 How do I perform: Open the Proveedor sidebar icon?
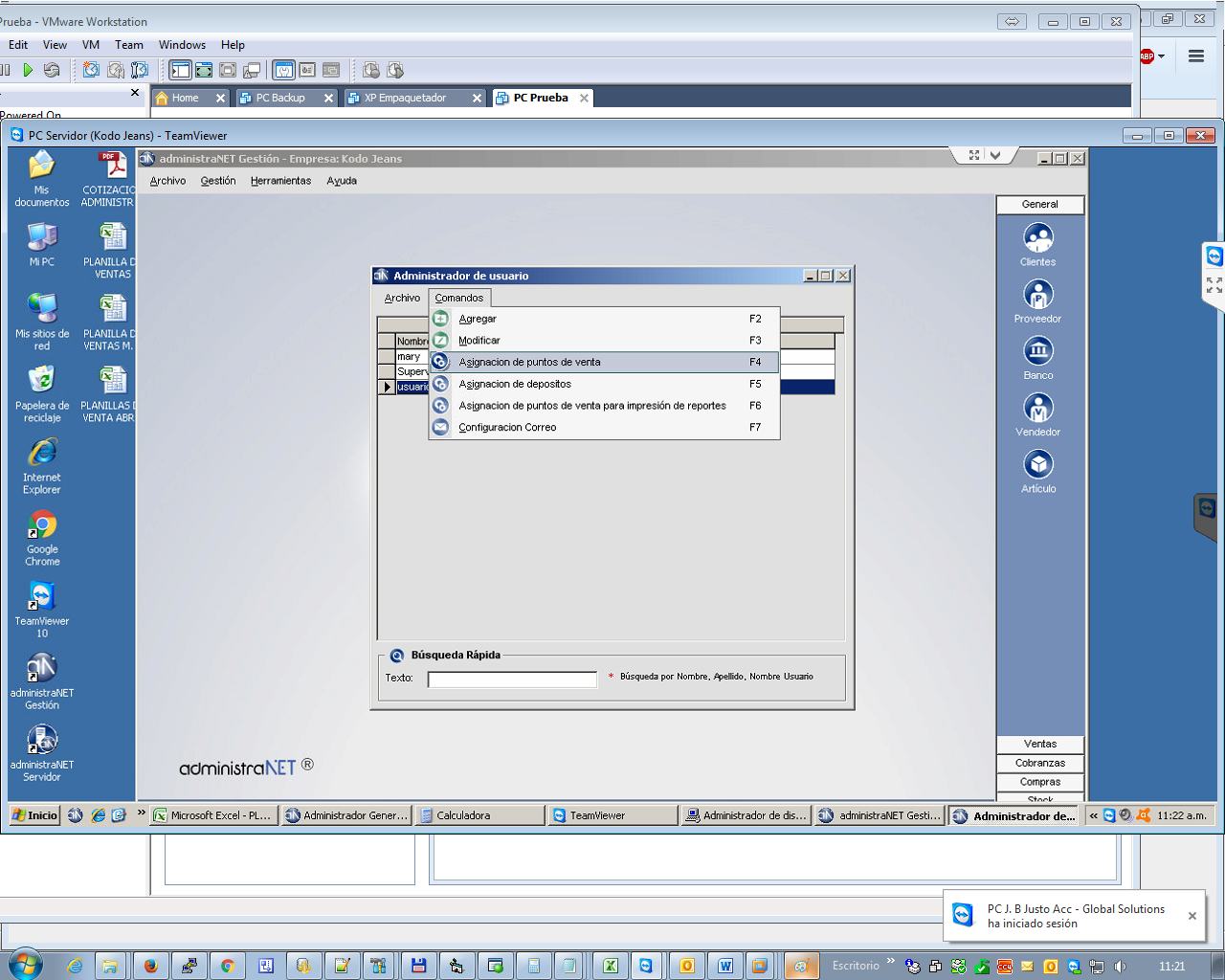pyautogui.click(x=1038, y=295)
